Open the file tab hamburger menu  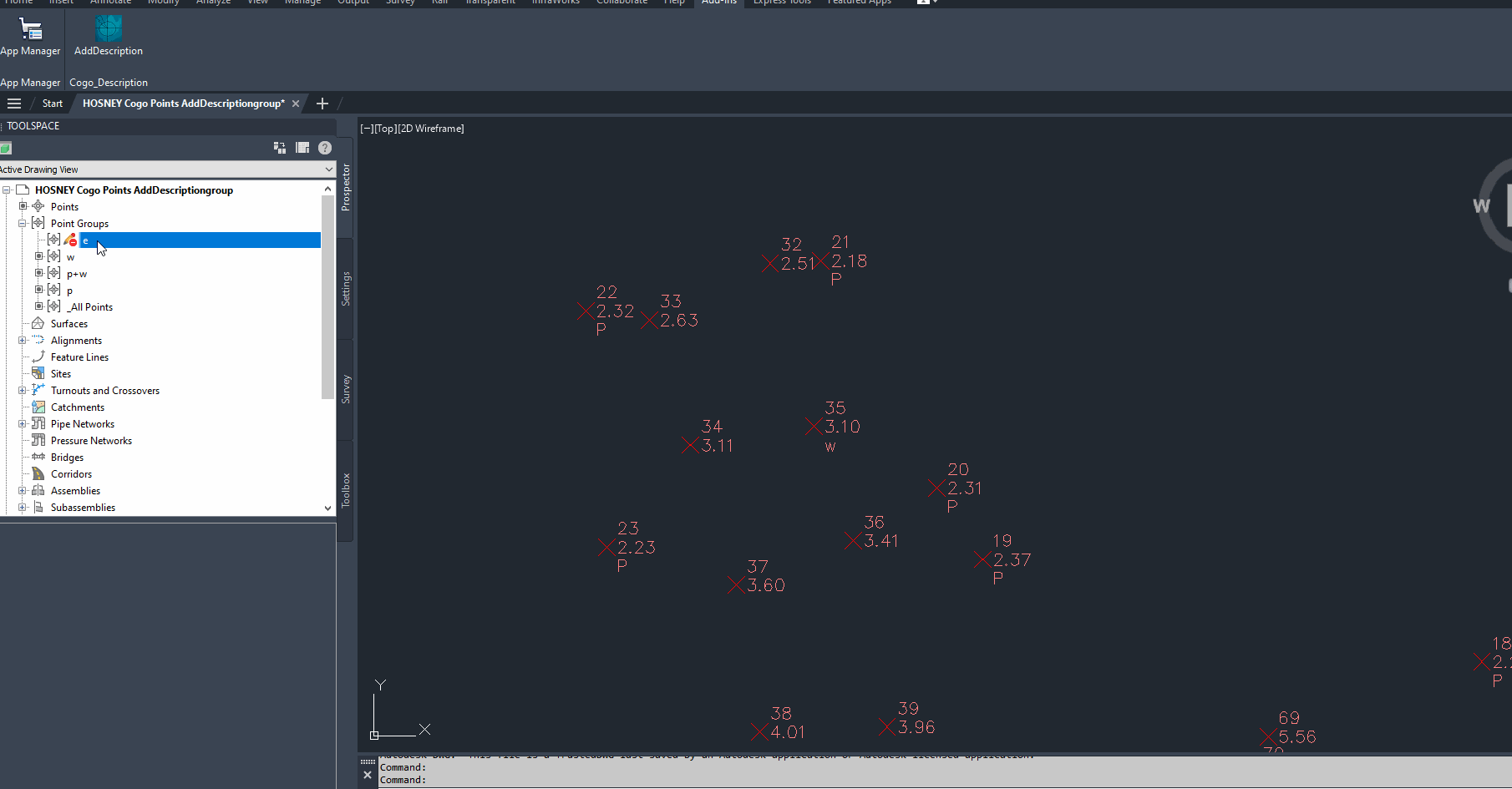(x=14, y=104)
